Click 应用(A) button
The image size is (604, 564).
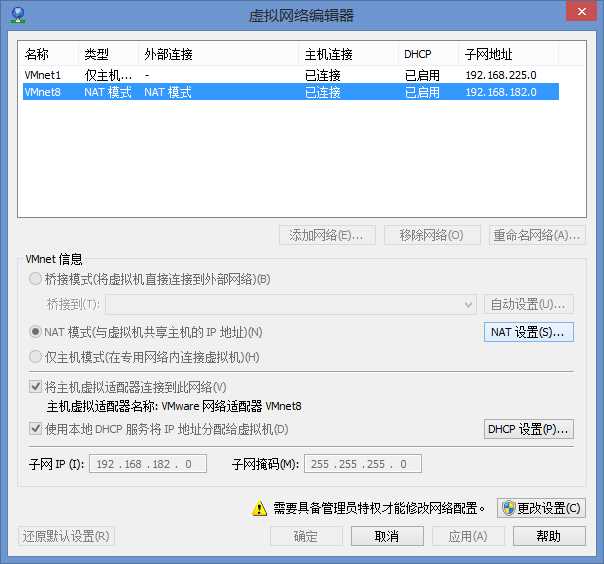[x=468, y=536]
